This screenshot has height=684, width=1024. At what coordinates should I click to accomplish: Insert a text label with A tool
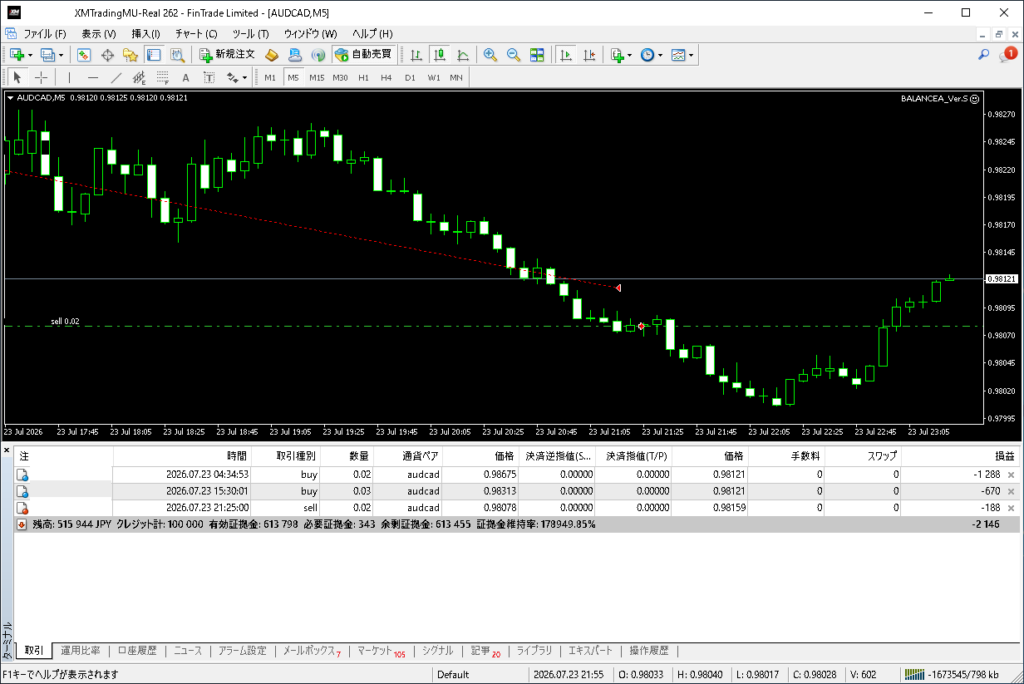point(185,78)
